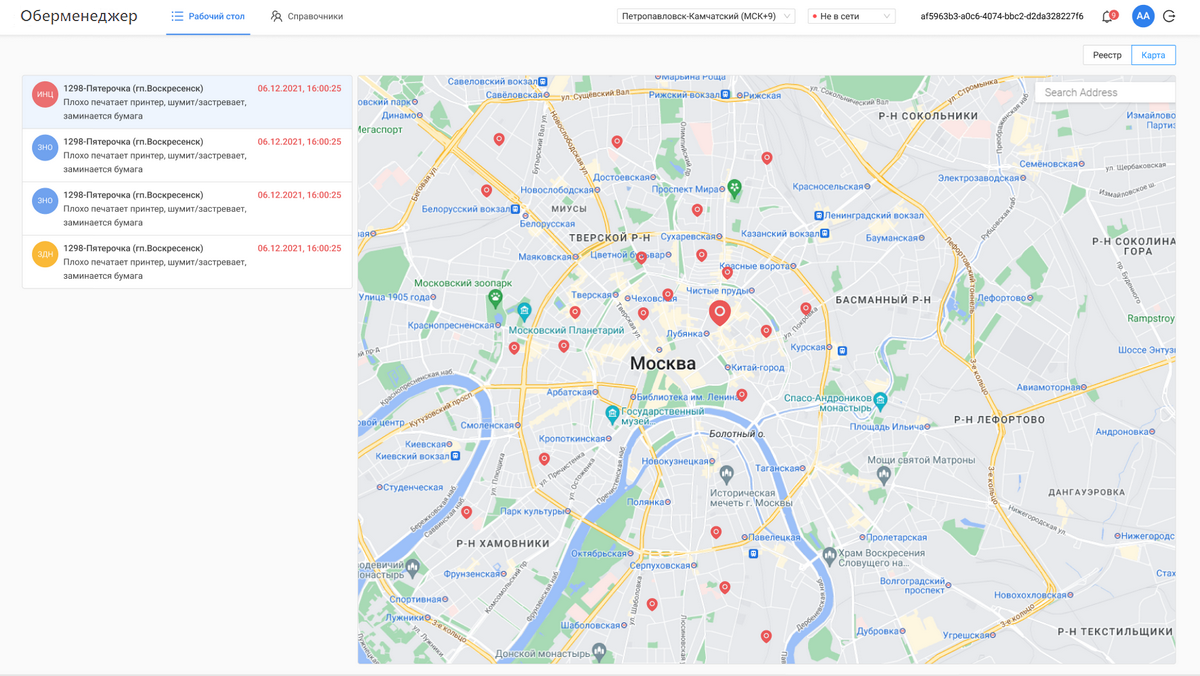The image size is (1200, 676).
Task: Click the yellow ЗДН badge icon
Action: coord(45,254)
